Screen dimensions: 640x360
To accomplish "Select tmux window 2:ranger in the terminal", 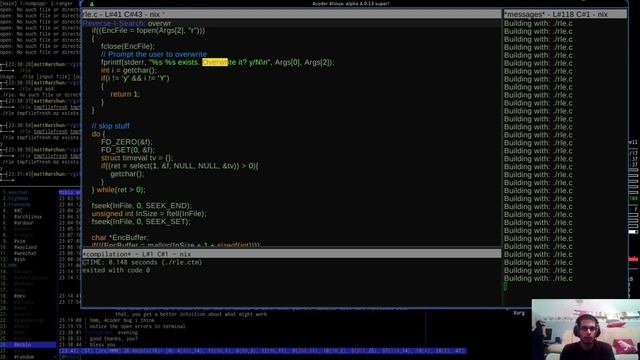I will (x=61, y=3).
